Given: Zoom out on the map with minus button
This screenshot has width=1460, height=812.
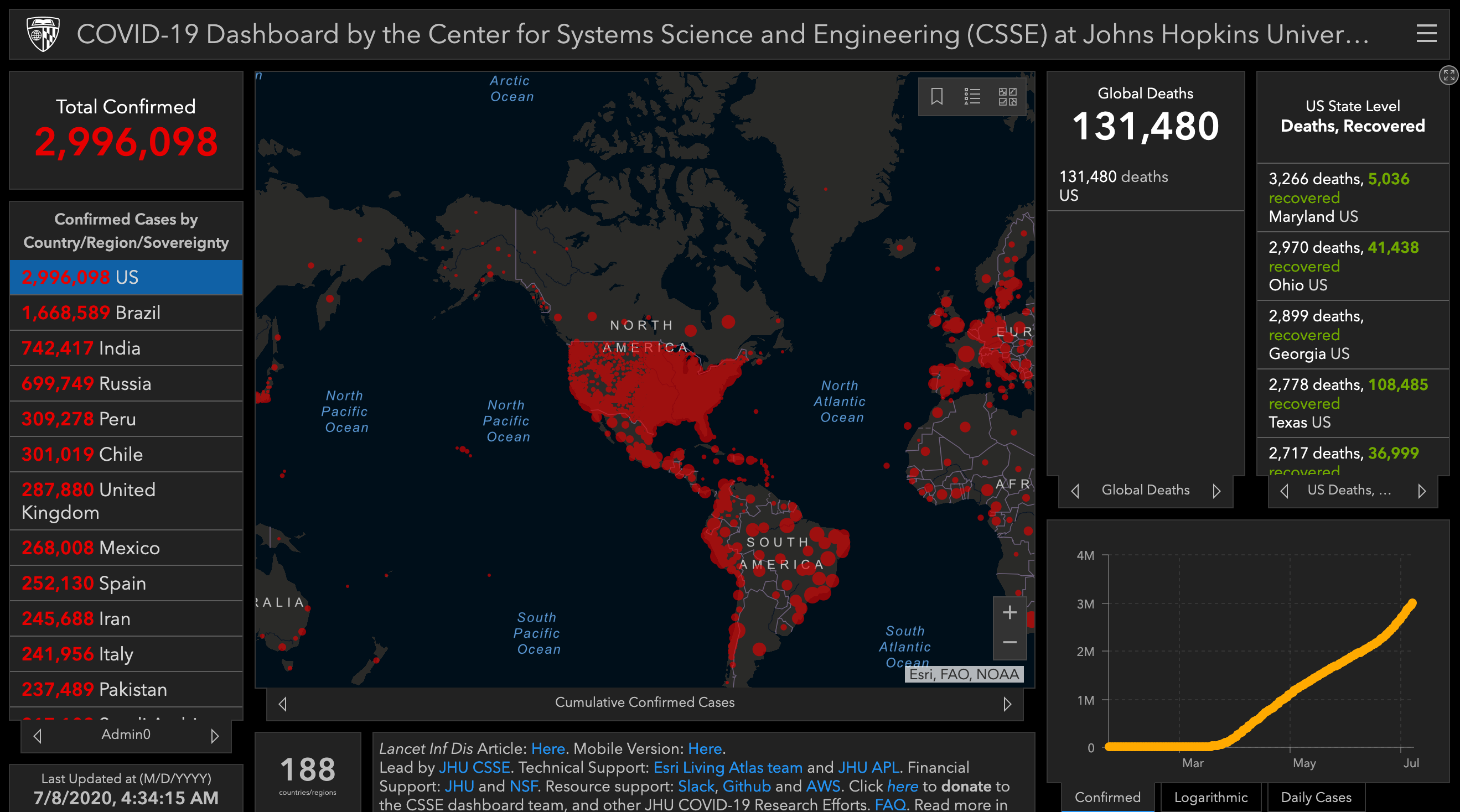Looking at the screenshot, I should click(x=1009, y=643).
